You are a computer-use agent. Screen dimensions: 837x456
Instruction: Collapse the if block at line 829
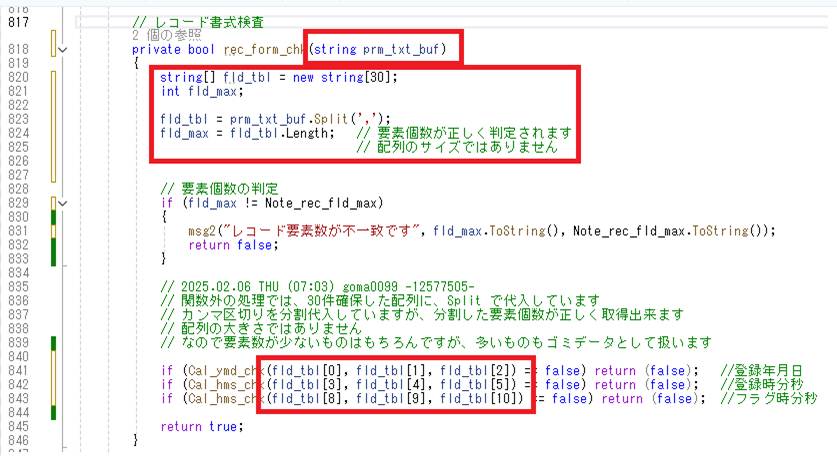63,202
